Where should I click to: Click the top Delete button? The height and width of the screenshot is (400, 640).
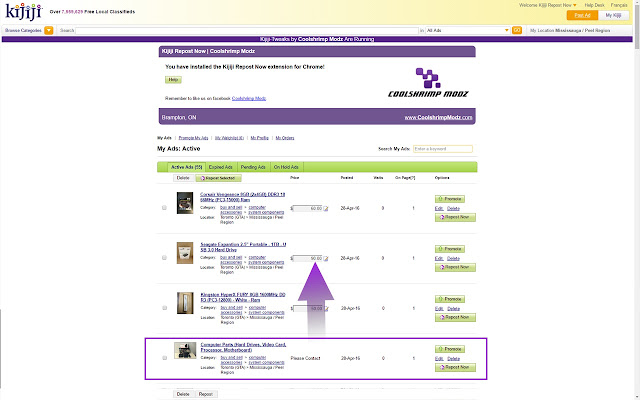pyautogui.click(x=183, y=178)
